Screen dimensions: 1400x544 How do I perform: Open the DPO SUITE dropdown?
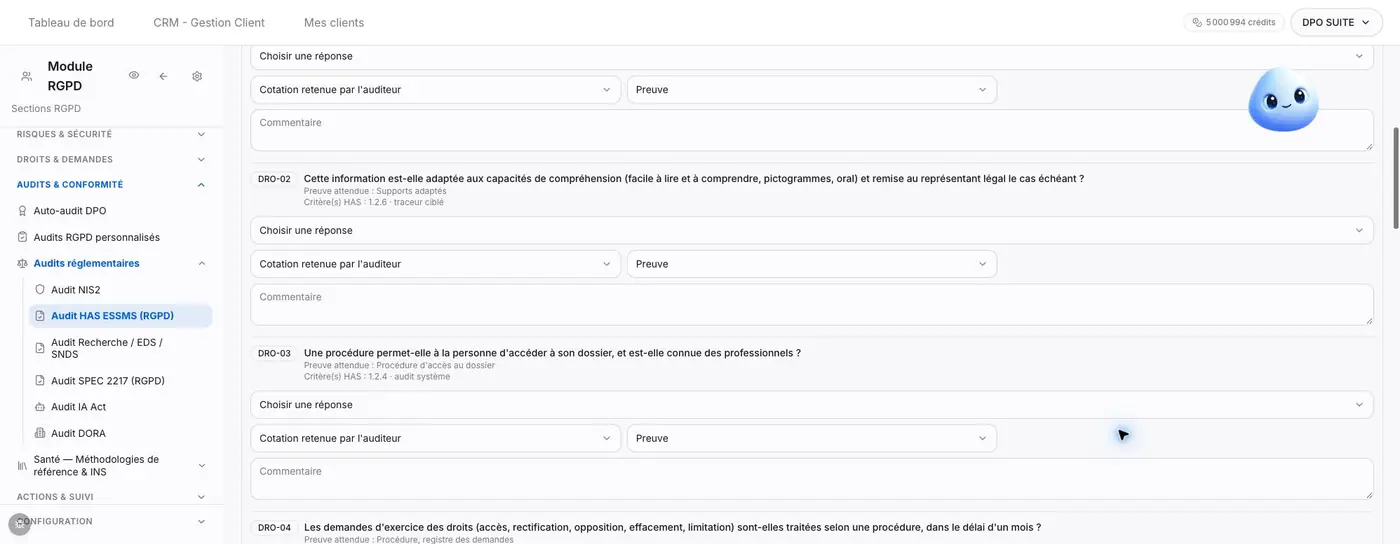[x=1336, y=22]
